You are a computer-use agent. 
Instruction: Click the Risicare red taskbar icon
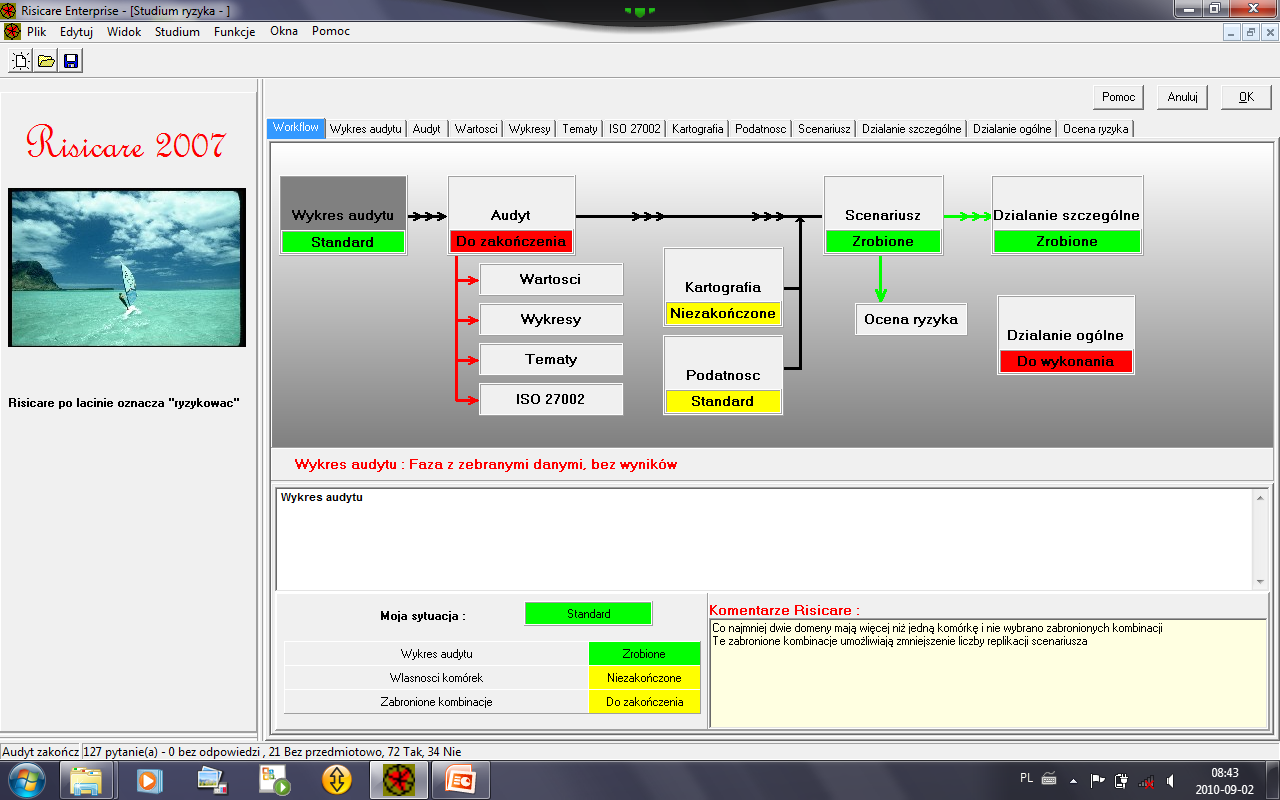pos(399,779)
